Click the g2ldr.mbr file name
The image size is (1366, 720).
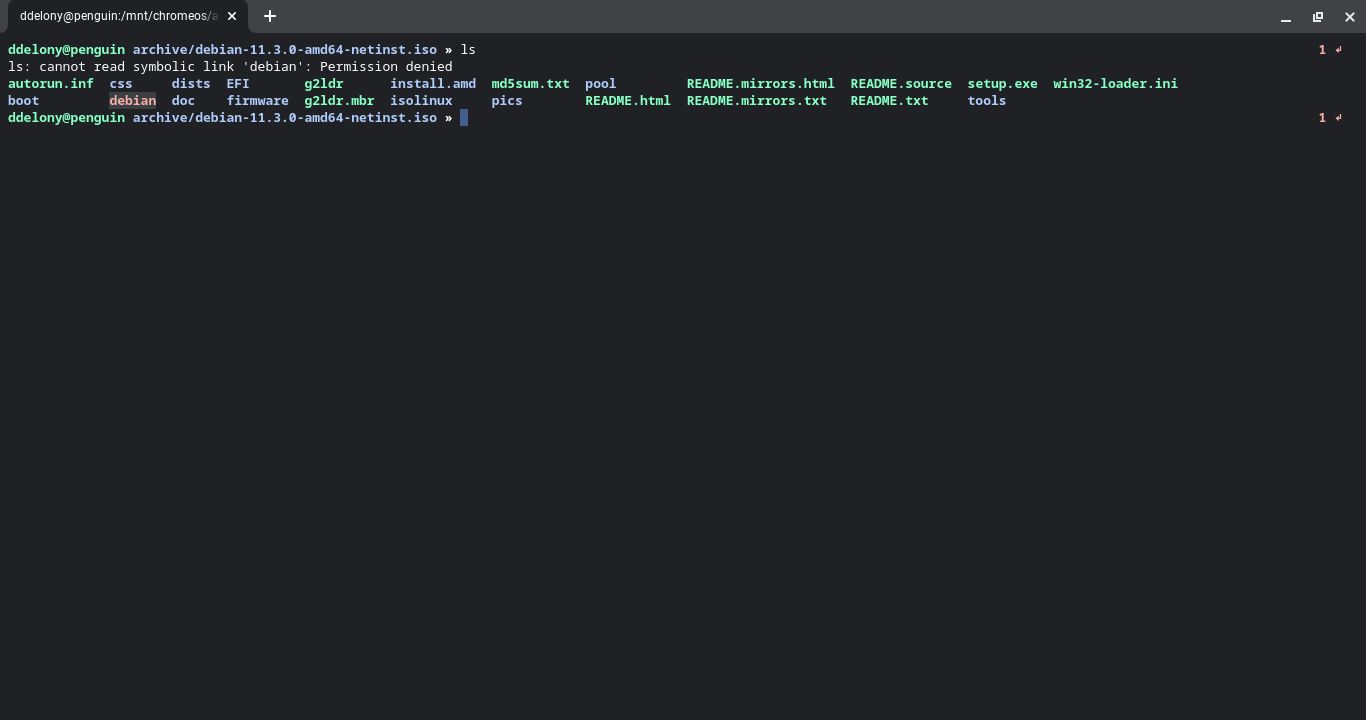pyautogui.click(x=339, y=101)
